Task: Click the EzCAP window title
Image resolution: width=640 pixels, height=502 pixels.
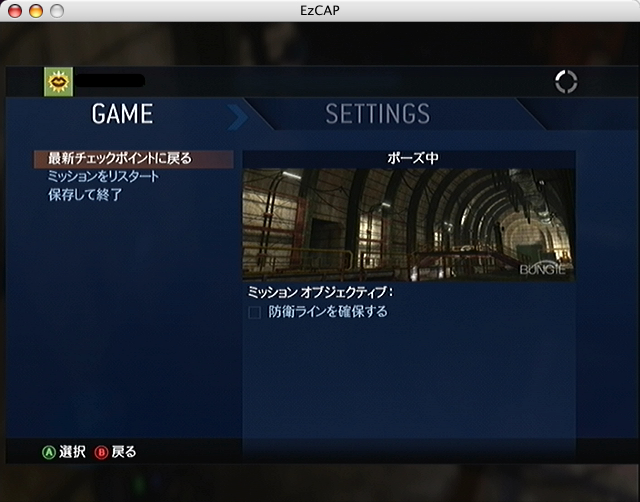Action: [320, 11]
